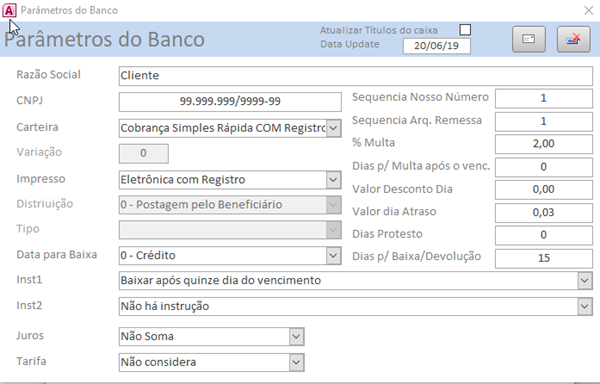Expand the Carteira dropdown arrow
The height and width of the screenshot is (384, 600).
pyautogui.click(x=333, y=128)
